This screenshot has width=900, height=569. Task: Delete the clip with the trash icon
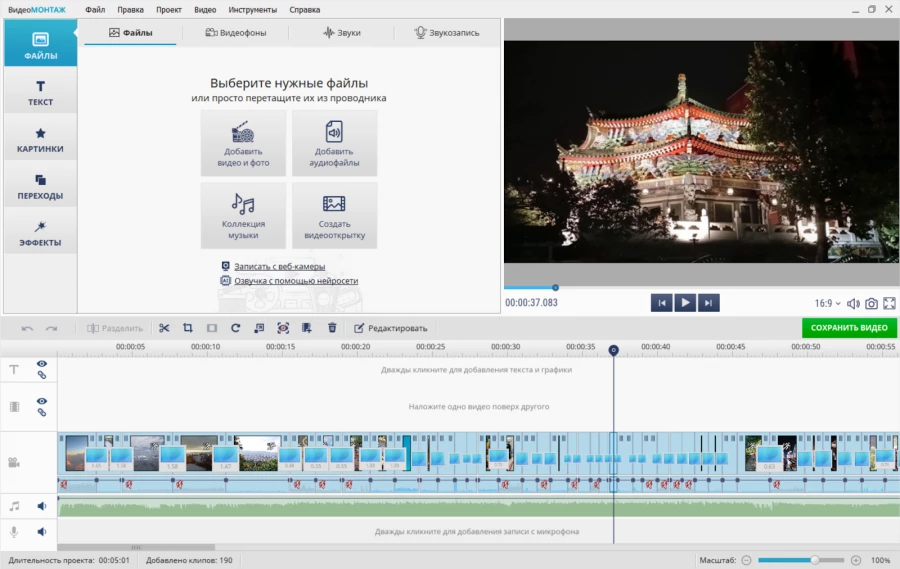[x=332, y=328]
